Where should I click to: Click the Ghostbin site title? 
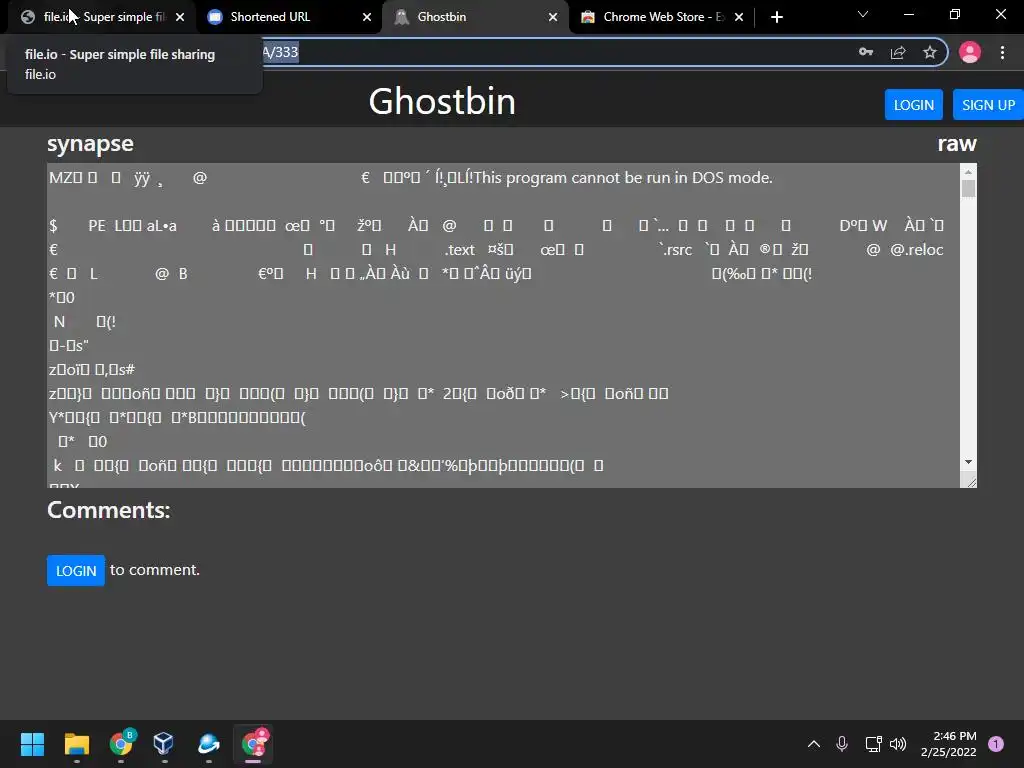pyautogui.click(x=442, y=102)
